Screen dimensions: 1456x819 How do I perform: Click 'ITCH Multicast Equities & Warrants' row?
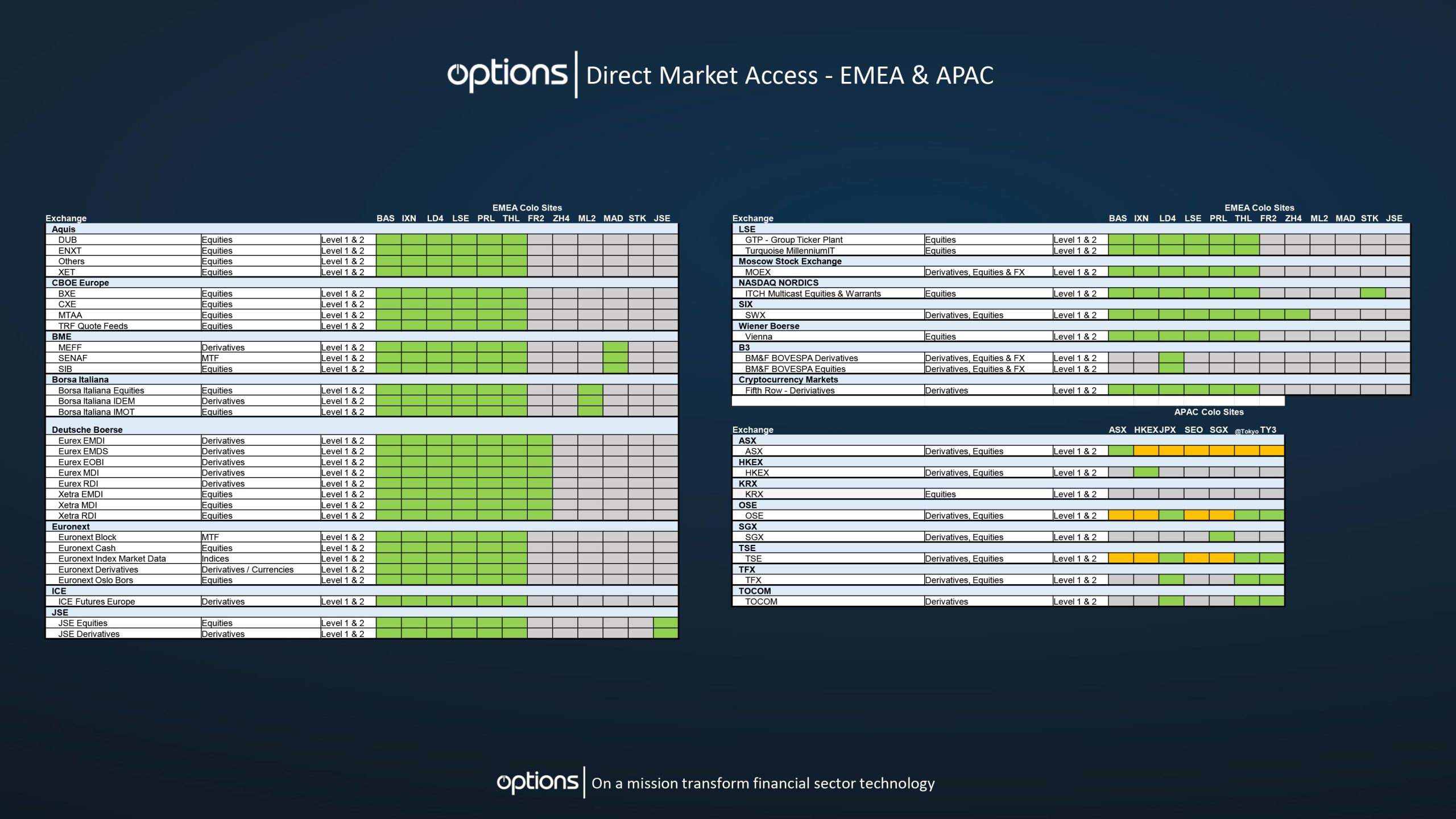point(1071,293)
